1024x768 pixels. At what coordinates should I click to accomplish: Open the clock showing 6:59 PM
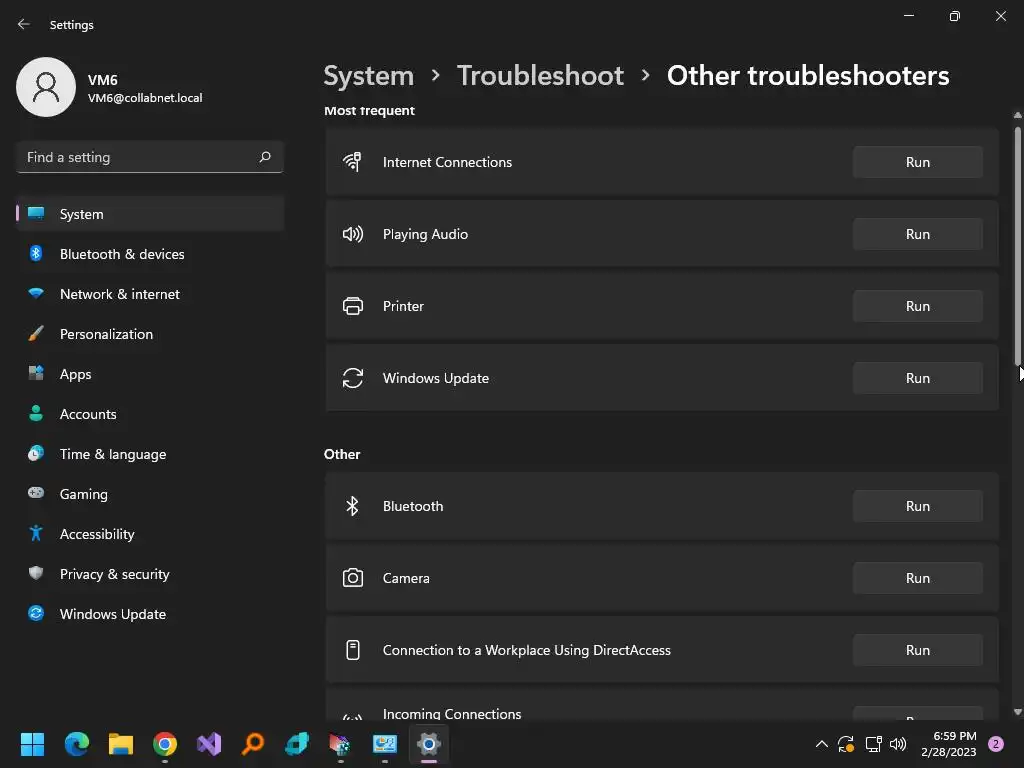click(x=948, y=744)
